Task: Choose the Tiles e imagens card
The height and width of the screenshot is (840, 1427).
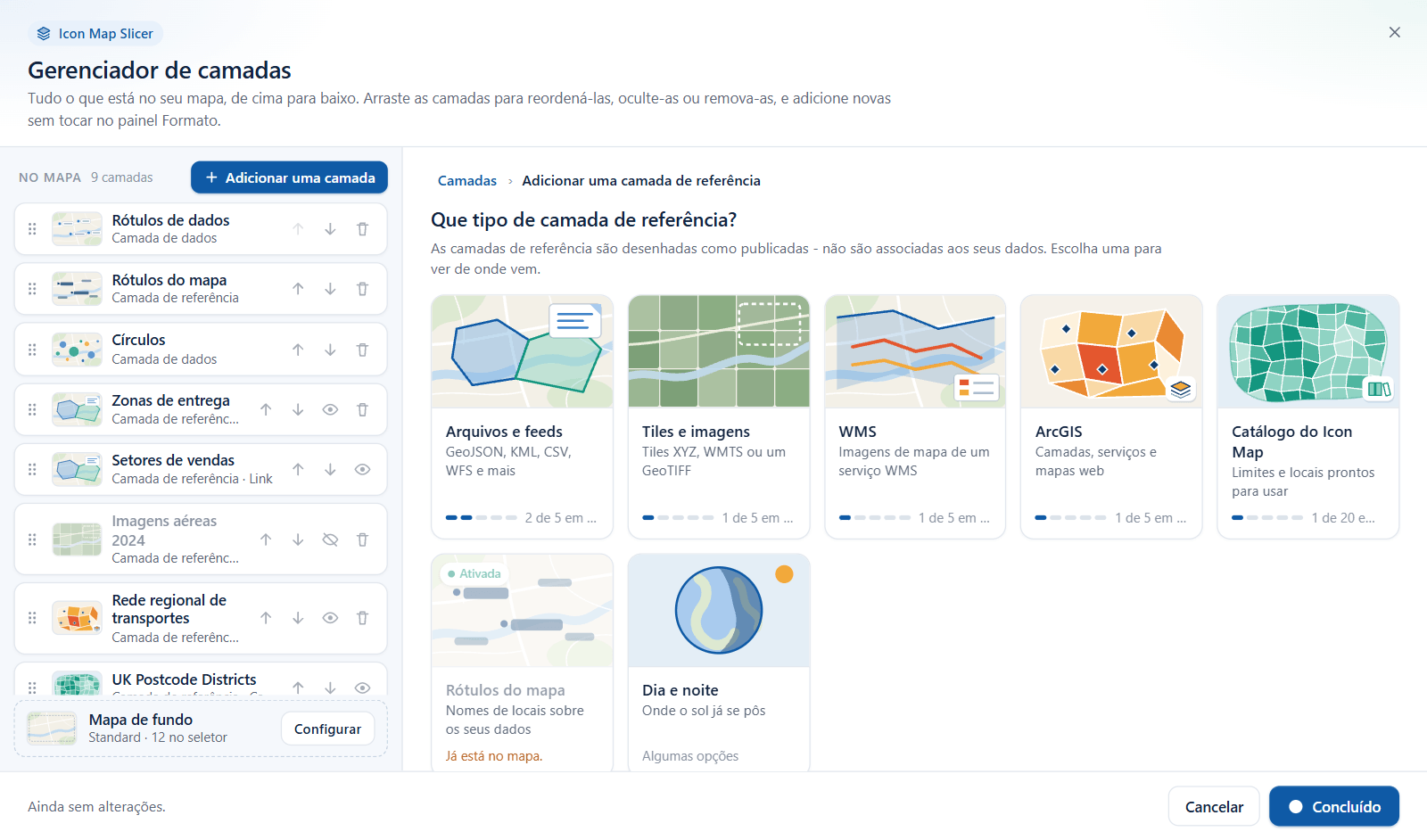Action: [719, 416]
